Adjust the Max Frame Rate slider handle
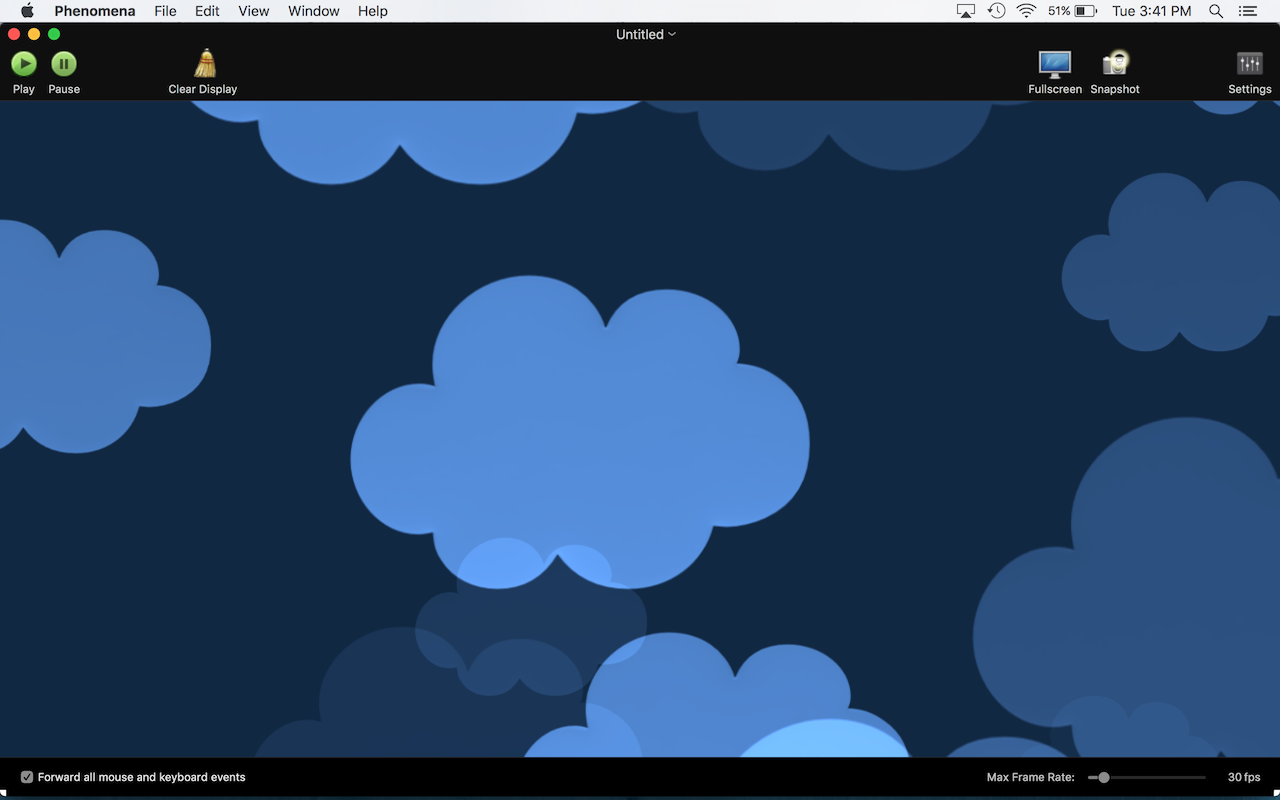This screenshot has width=1280, height=800. pyautogui.click(x=1104, y=777)
